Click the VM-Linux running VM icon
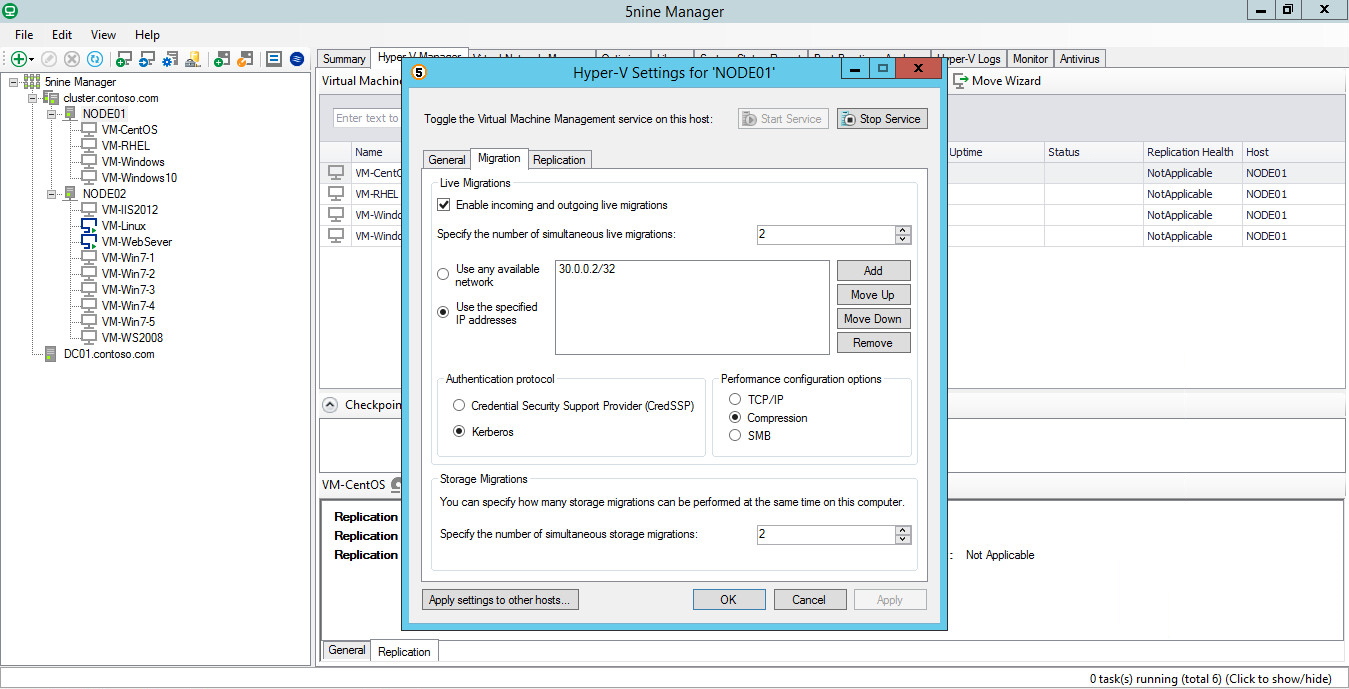The width and height of the screenshot is (1349, 689). (x=89, y=226)
